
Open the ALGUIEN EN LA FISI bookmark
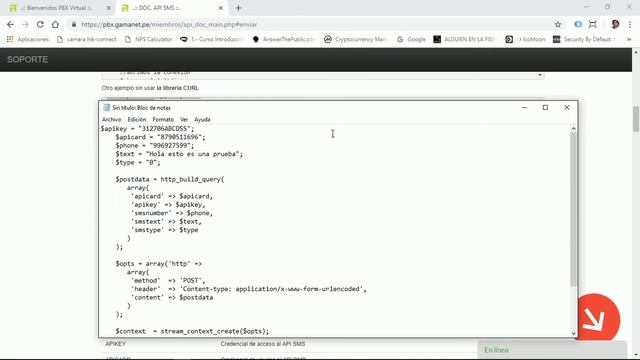464,39
